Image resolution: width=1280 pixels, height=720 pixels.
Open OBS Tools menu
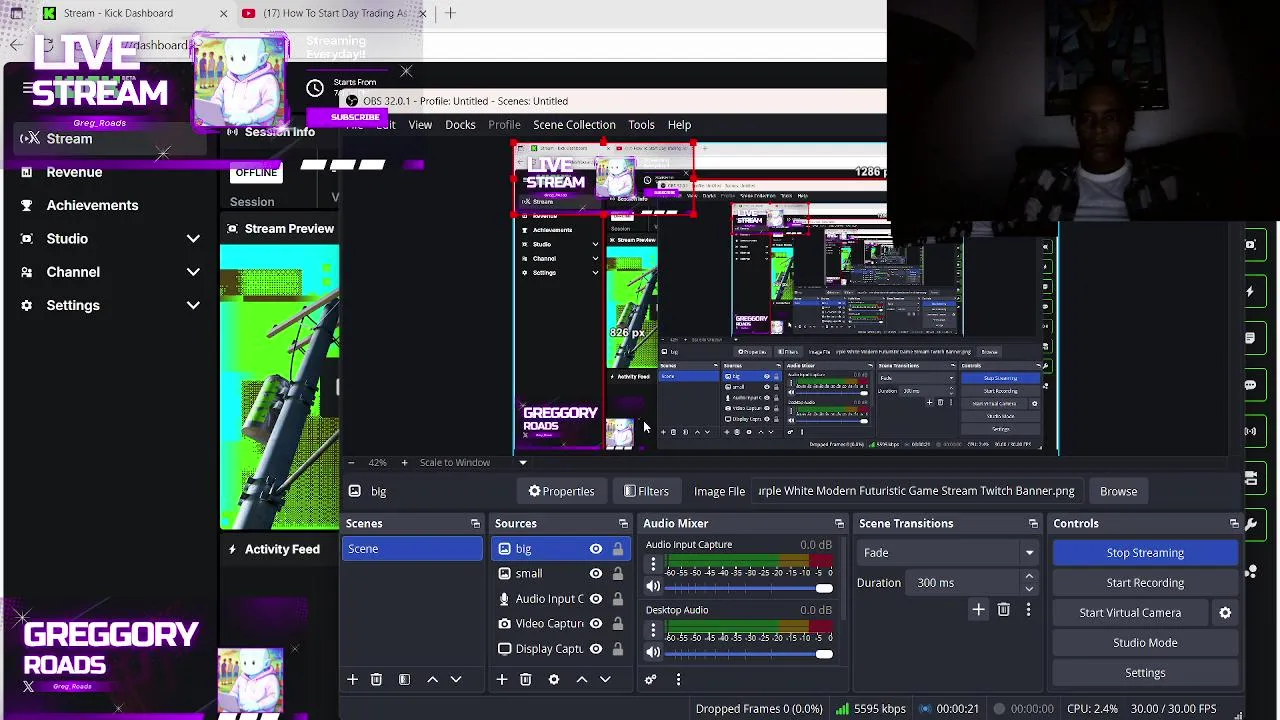click(641, 125)
